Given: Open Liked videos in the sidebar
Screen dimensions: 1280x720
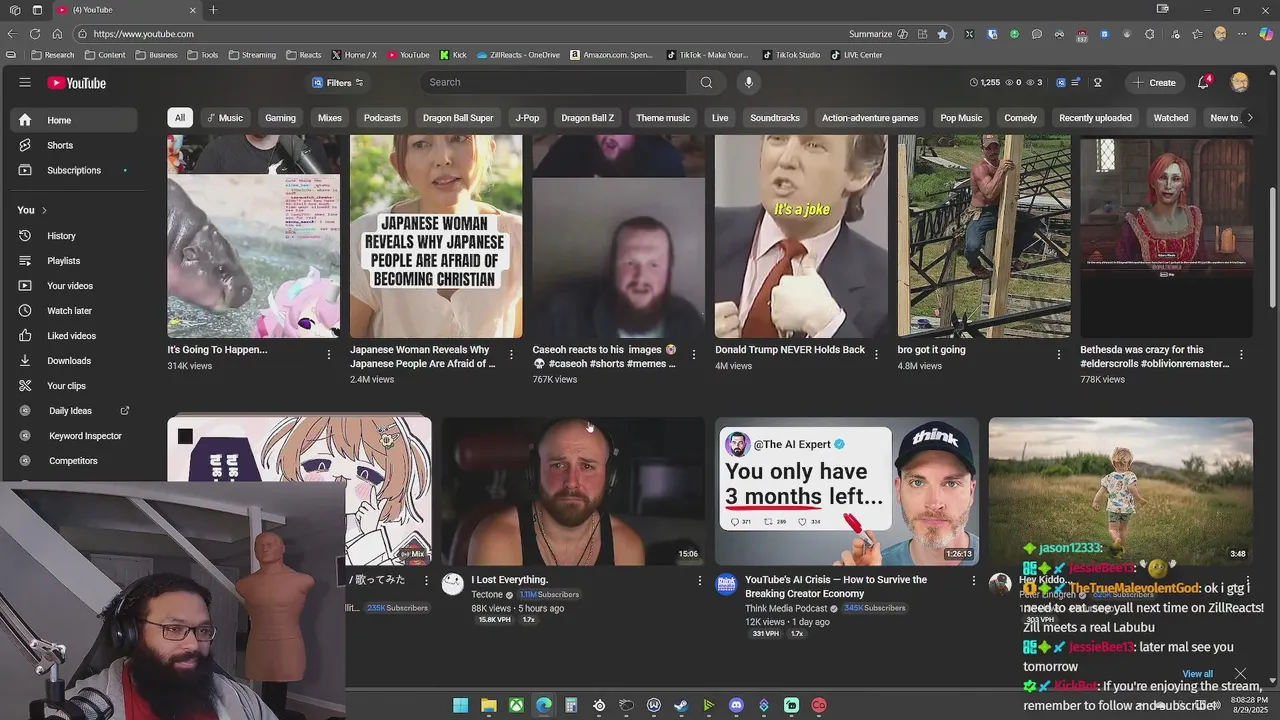Looking at the screenshot, I should [x=74, y=336].
